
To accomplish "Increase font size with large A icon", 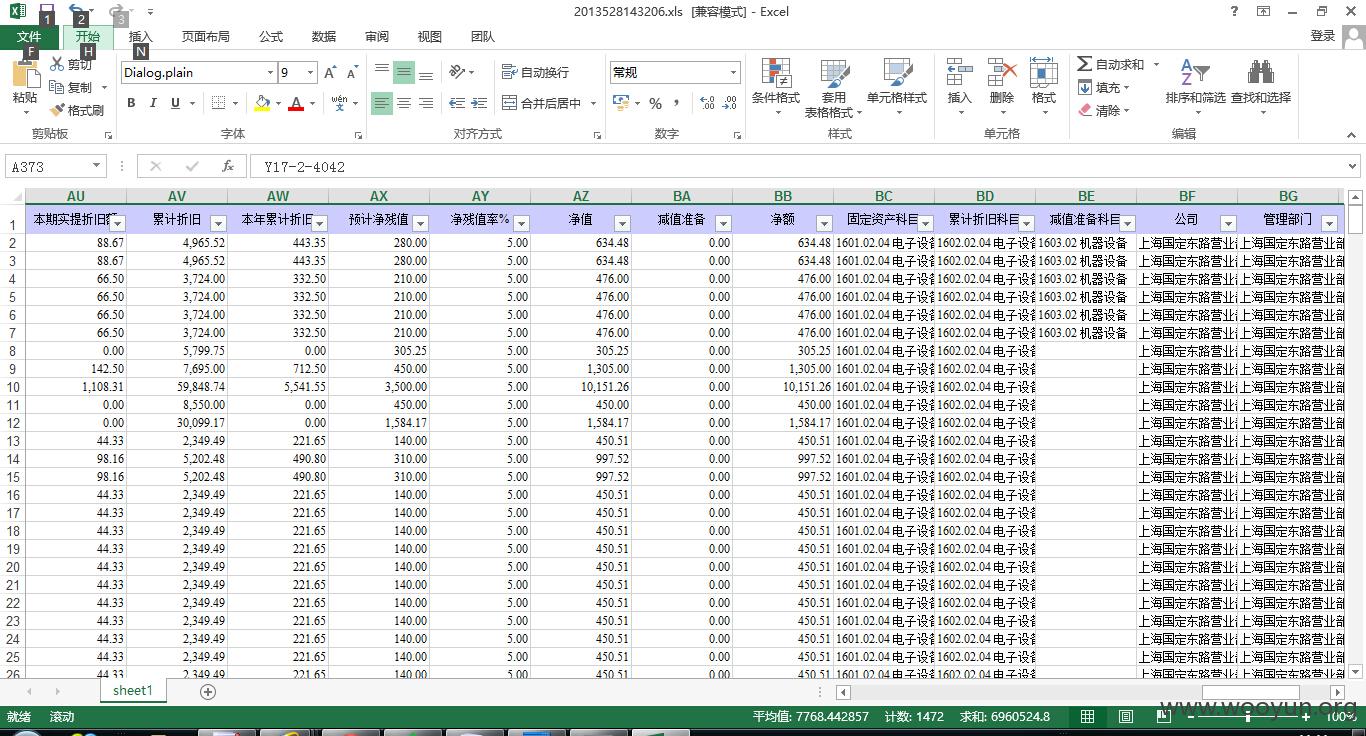I will pyautogui.click(x=330, y=72).
